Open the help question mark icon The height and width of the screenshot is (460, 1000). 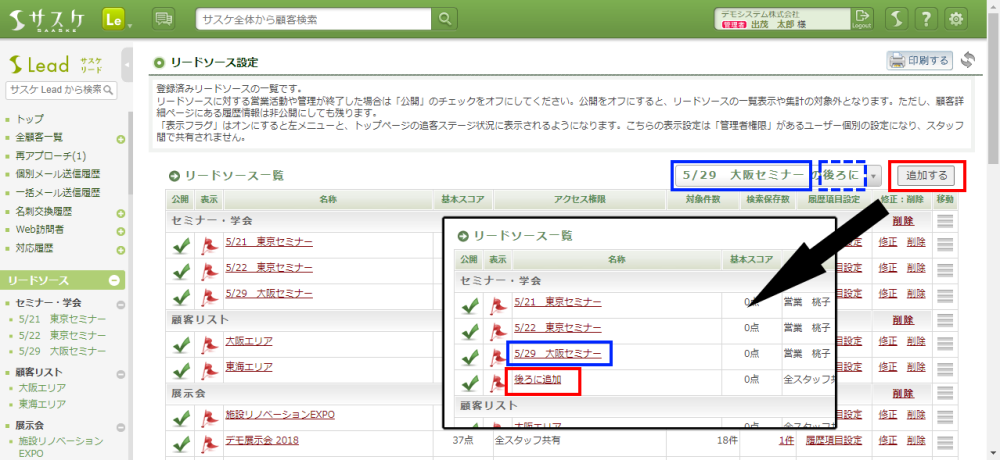[x=927, y=19]
